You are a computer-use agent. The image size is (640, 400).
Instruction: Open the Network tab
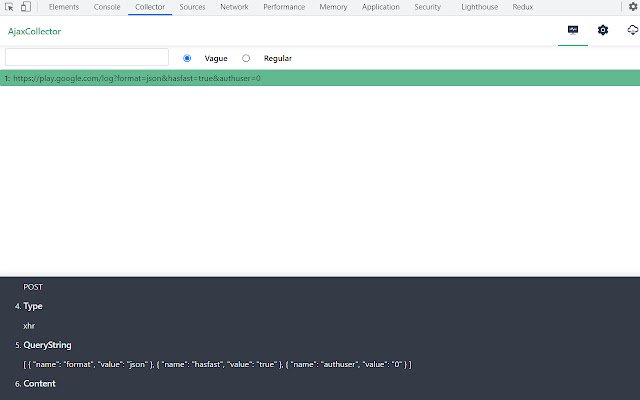tap(234, 7)
